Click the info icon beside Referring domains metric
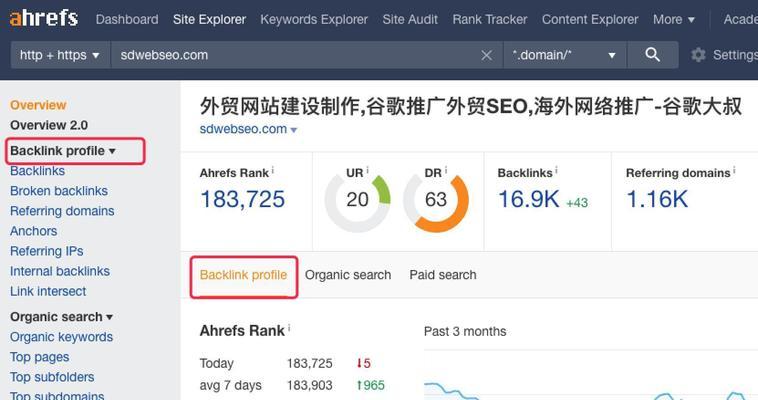This screenshot has width=758, height=400. [734, 170]
